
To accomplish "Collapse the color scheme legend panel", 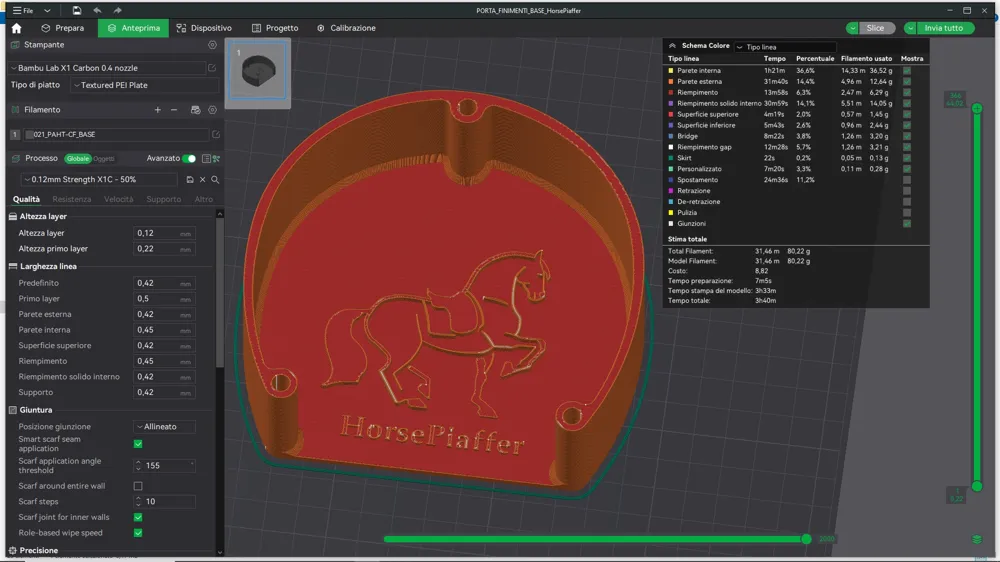I will pyautogui.click(x=672, y=46).
